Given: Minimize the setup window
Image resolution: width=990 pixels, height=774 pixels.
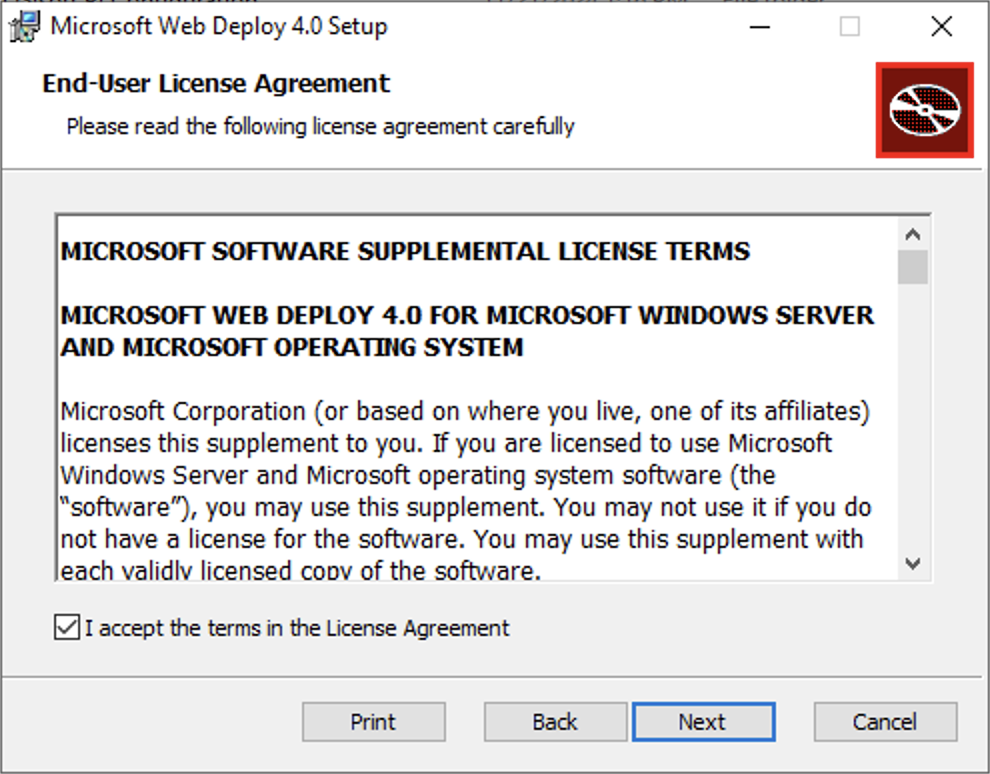Looking at the screenshot, I should [760, 27].
